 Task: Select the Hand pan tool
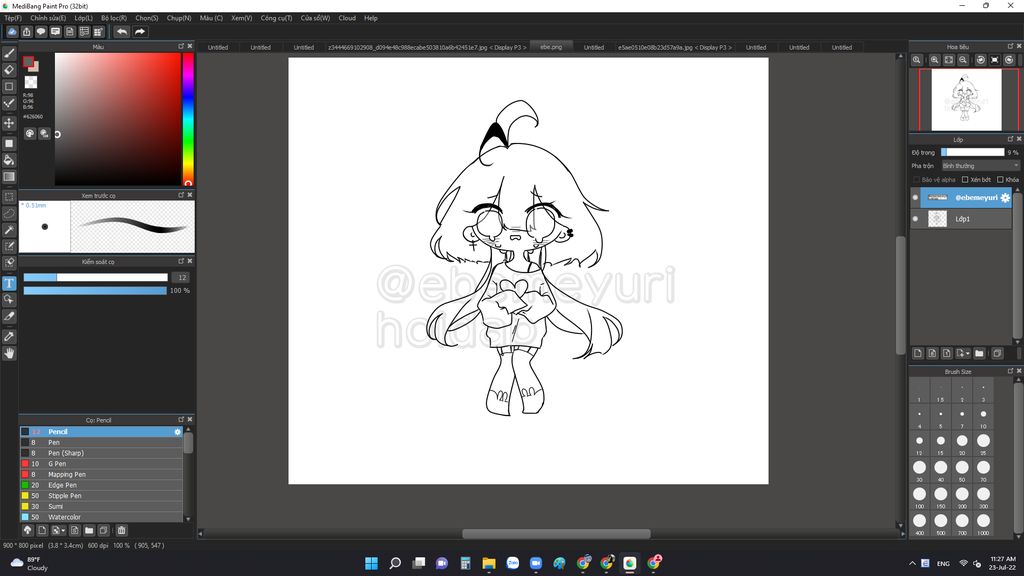[x=9, y=353]
